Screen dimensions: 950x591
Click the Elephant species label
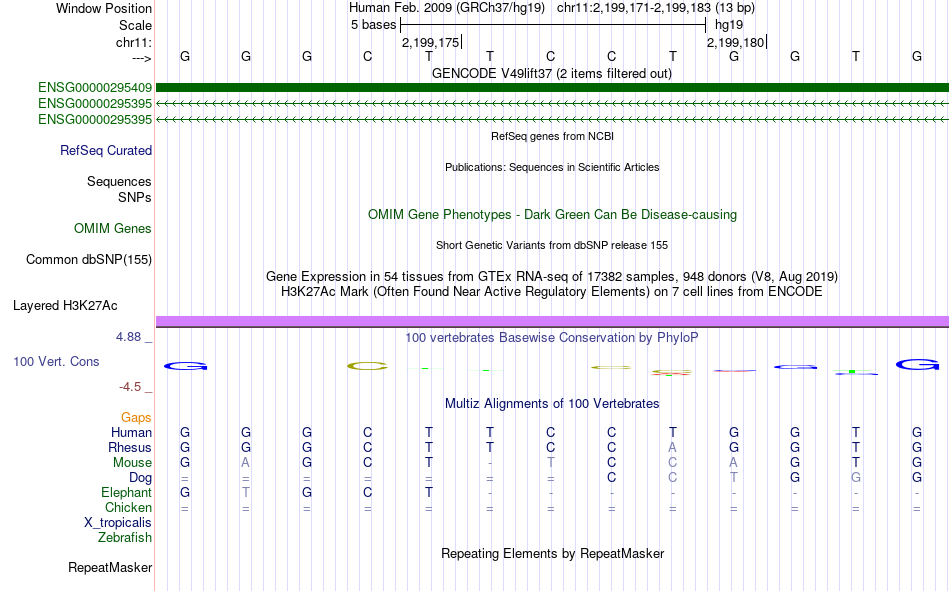(126, 492)
